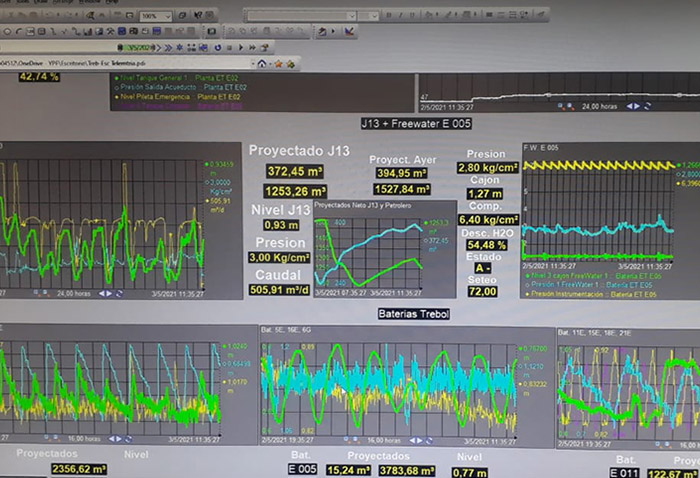Revert top-right trend with refresh icon

[647, 106]
